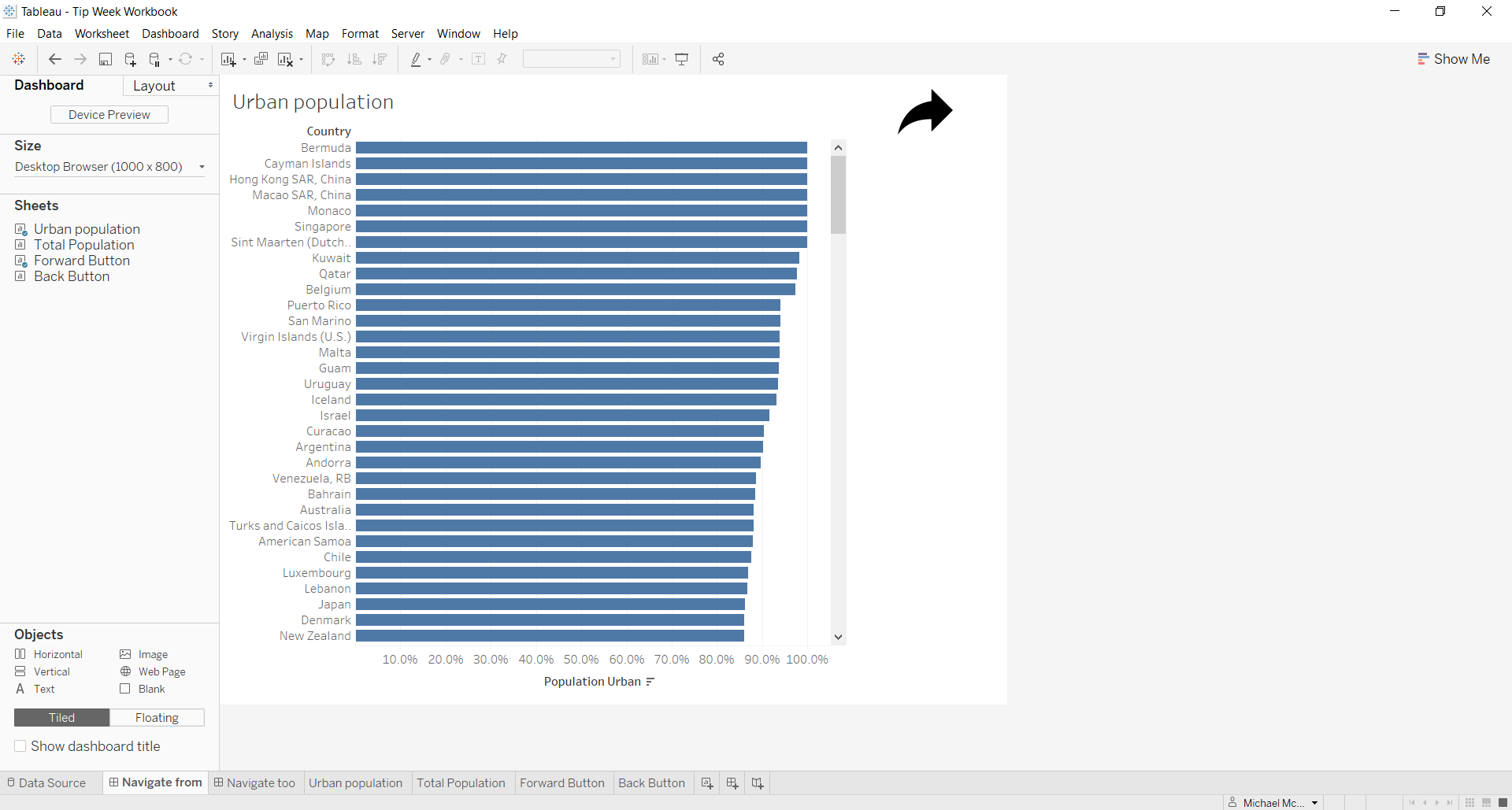Image resolution: width=1512 pixels, height=810 pixels.
Task: Save the workbook using the disk icon
Action: tap(105, 59)
